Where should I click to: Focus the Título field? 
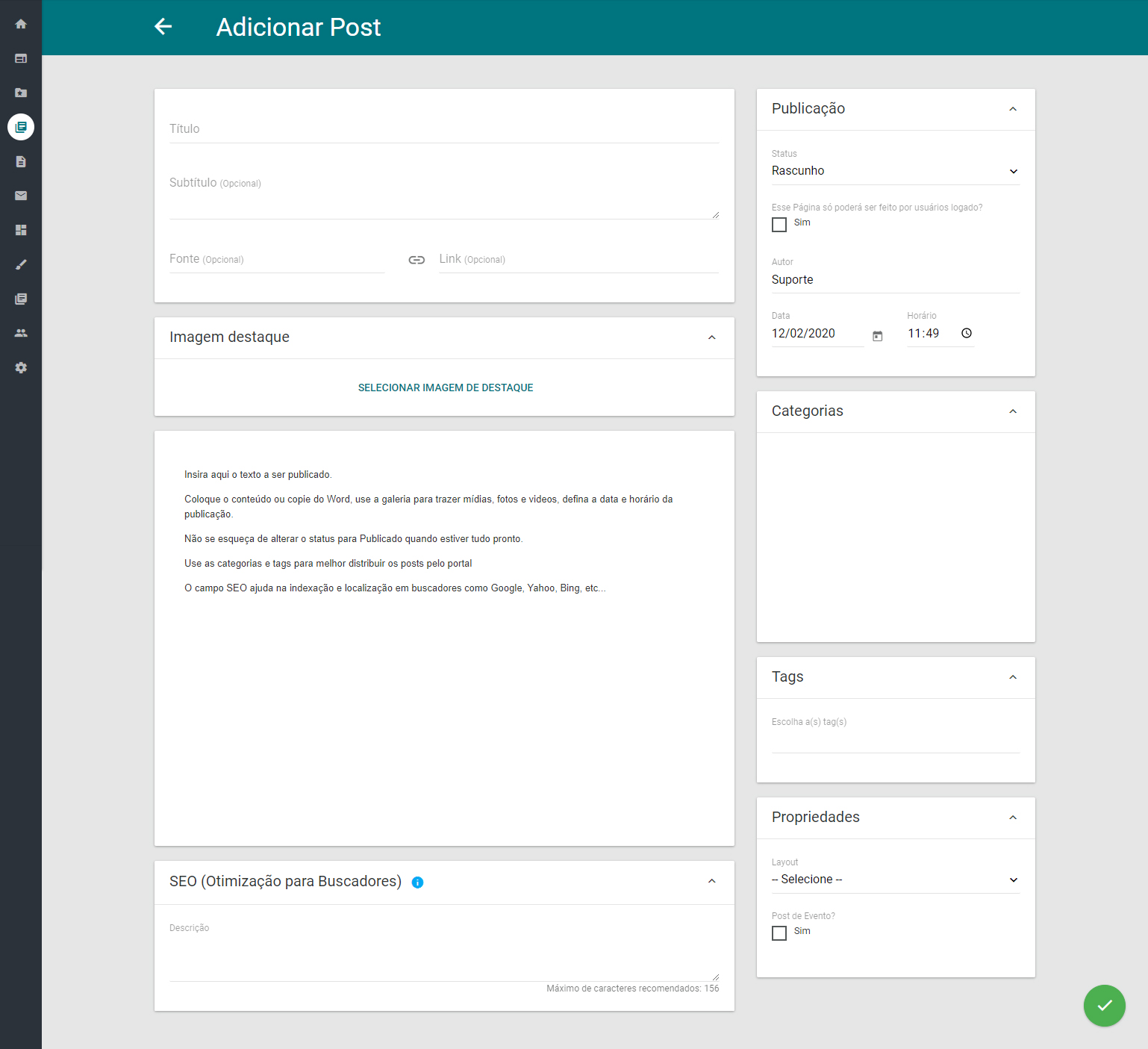pos(444,129)
